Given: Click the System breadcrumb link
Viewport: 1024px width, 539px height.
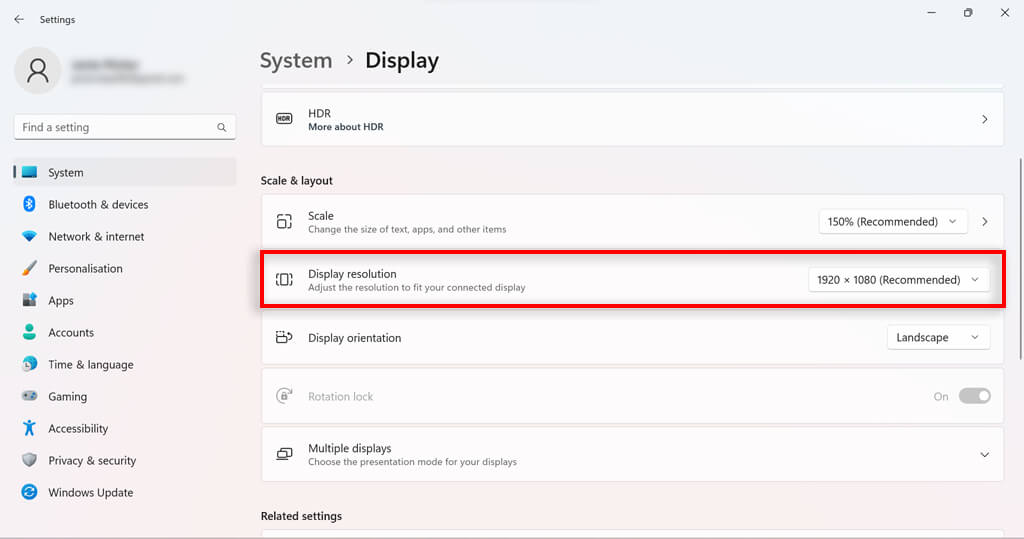Looking at the screenshot, I should coord(296,60).
